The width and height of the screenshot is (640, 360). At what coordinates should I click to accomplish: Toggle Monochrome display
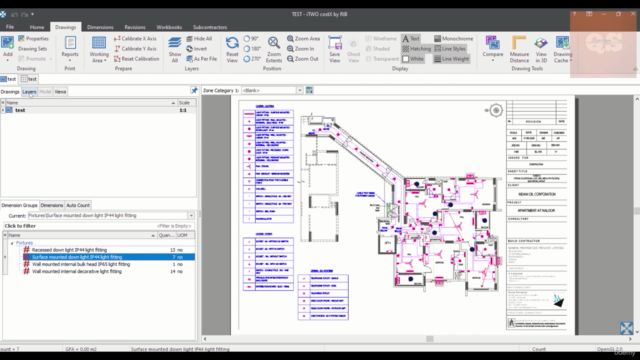[x=453, y=38]
